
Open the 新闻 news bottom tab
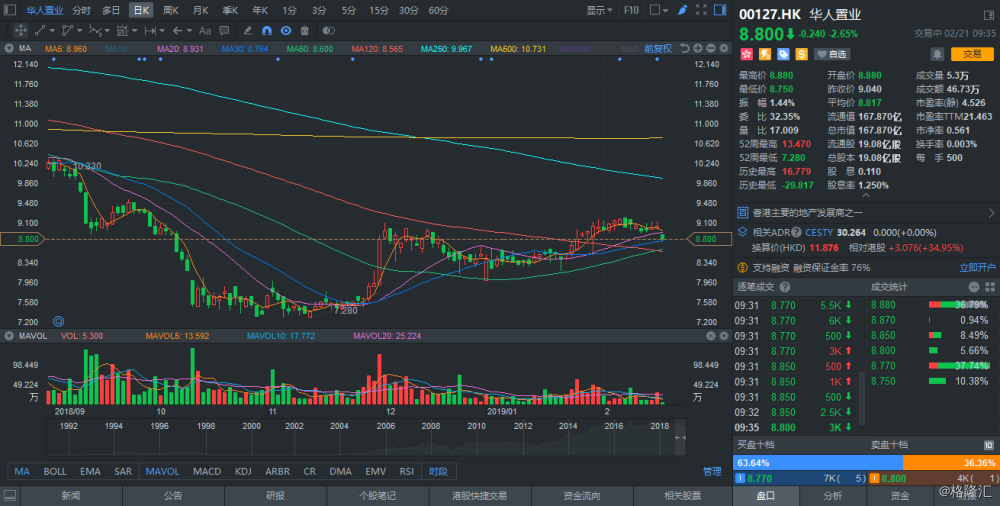(x=71, y=496)
